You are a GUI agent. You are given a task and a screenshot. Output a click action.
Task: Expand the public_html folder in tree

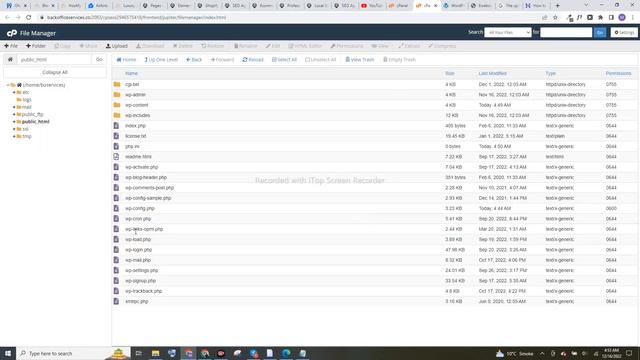tap(14, 122)
